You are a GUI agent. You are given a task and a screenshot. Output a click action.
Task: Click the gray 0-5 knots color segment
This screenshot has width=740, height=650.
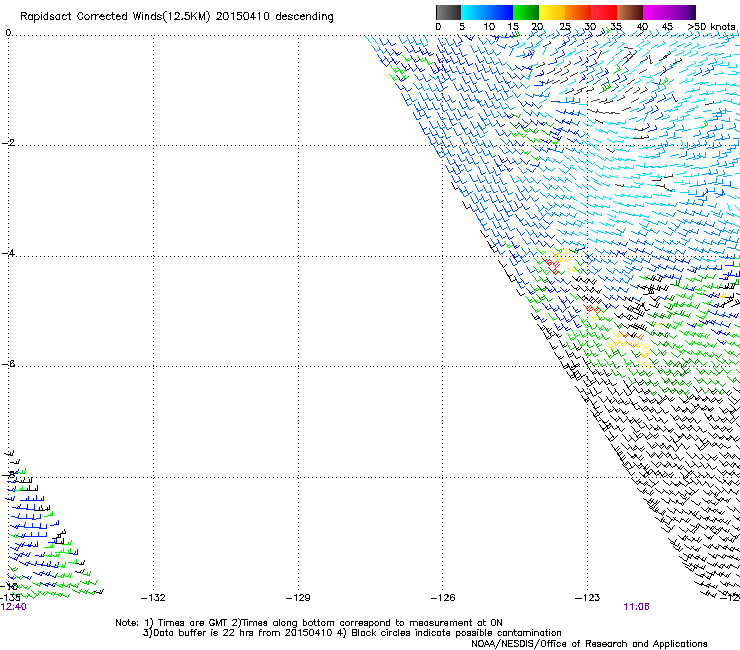click(x=448, y=12)
